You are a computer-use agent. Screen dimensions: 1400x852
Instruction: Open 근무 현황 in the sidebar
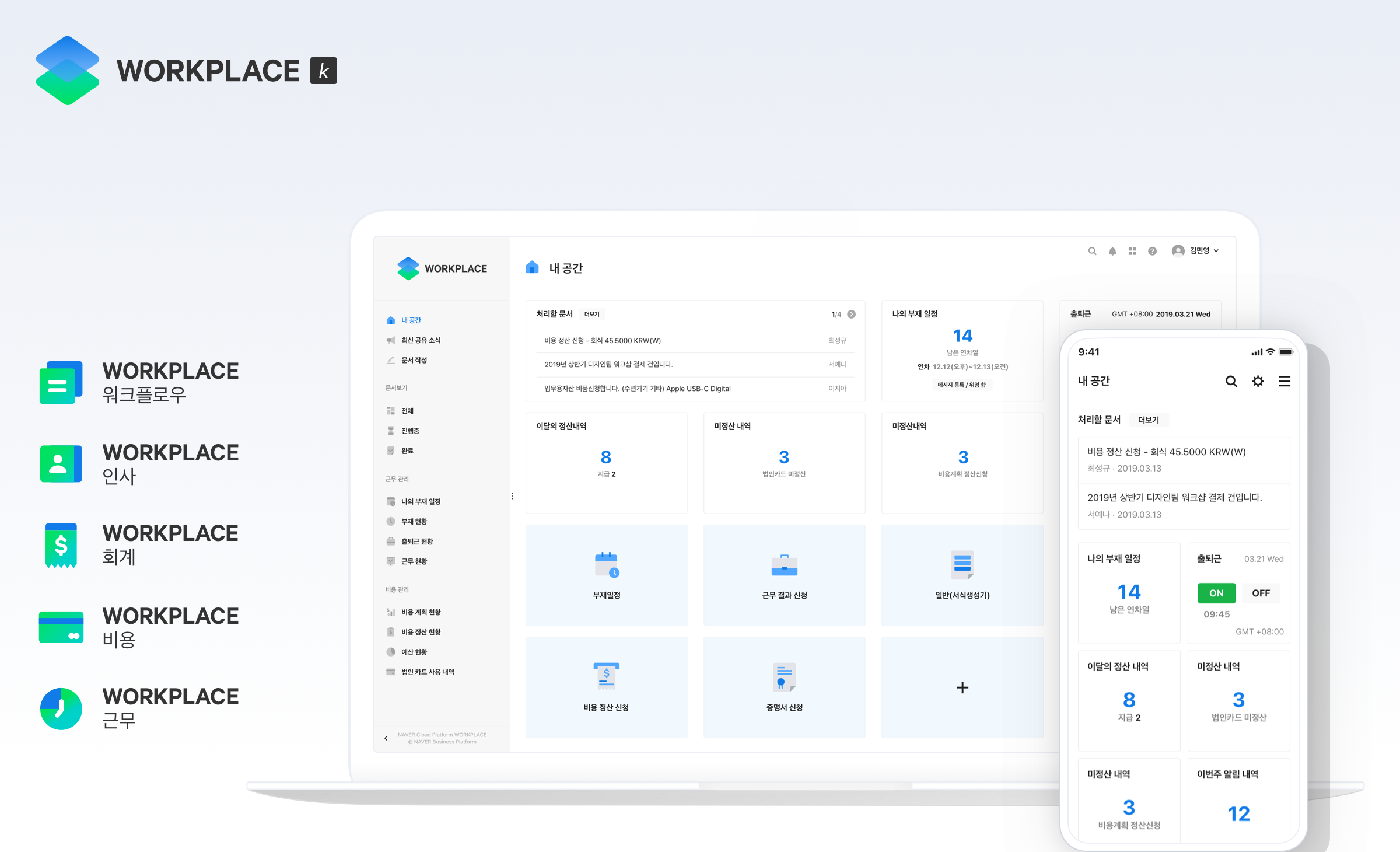[x=407, y=561]
